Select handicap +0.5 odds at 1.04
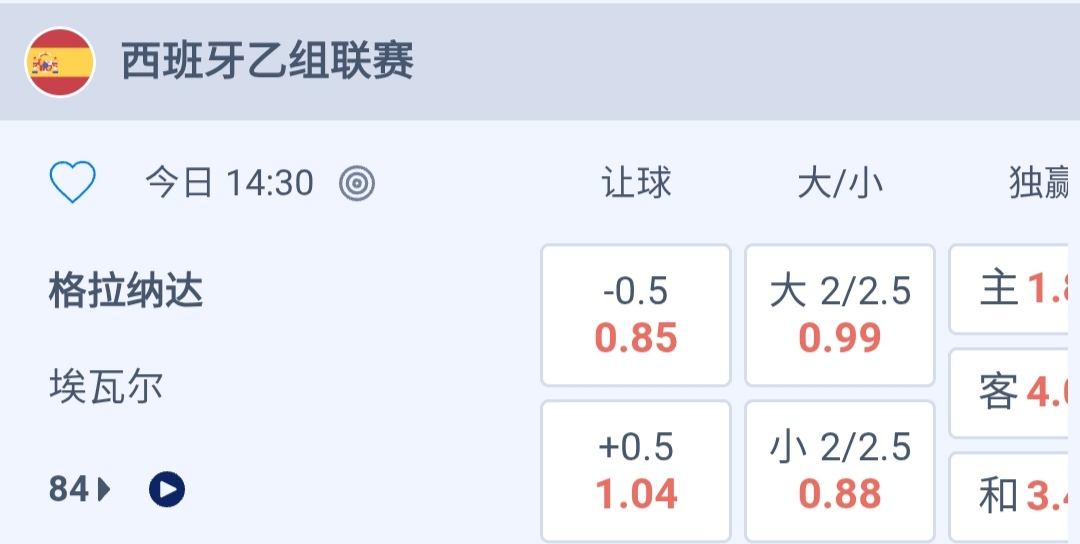The width and height of the screenshot is (1080, 544). coord(636,471)
